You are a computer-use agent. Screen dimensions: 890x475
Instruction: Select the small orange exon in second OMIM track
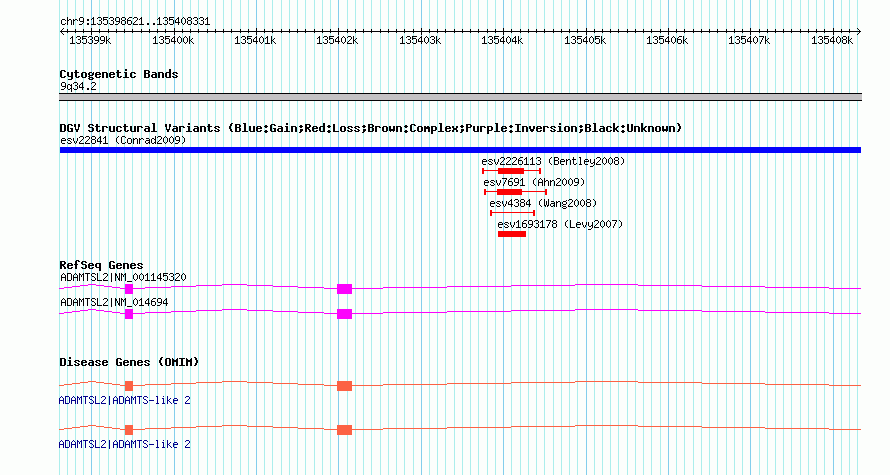[129, 430]
